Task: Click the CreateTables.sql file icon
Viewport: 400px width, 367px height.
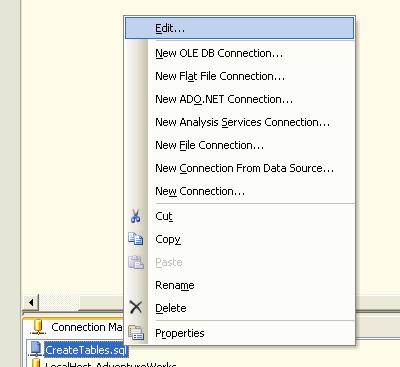Action: pyautogui.click(x=35, y=349)
